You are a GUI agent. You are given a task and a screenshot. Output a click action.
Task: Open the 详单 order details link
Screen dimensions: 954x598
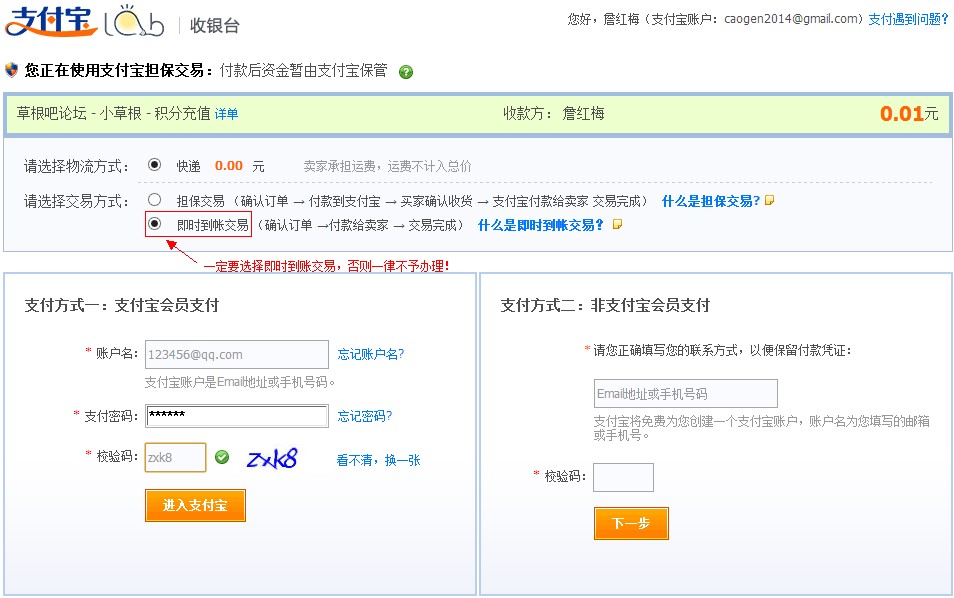coord(225,113)
